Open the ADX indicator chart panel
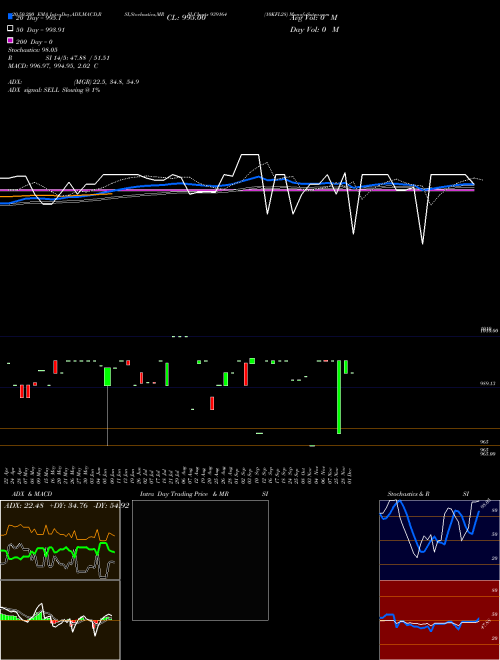 tap(60, 540)
